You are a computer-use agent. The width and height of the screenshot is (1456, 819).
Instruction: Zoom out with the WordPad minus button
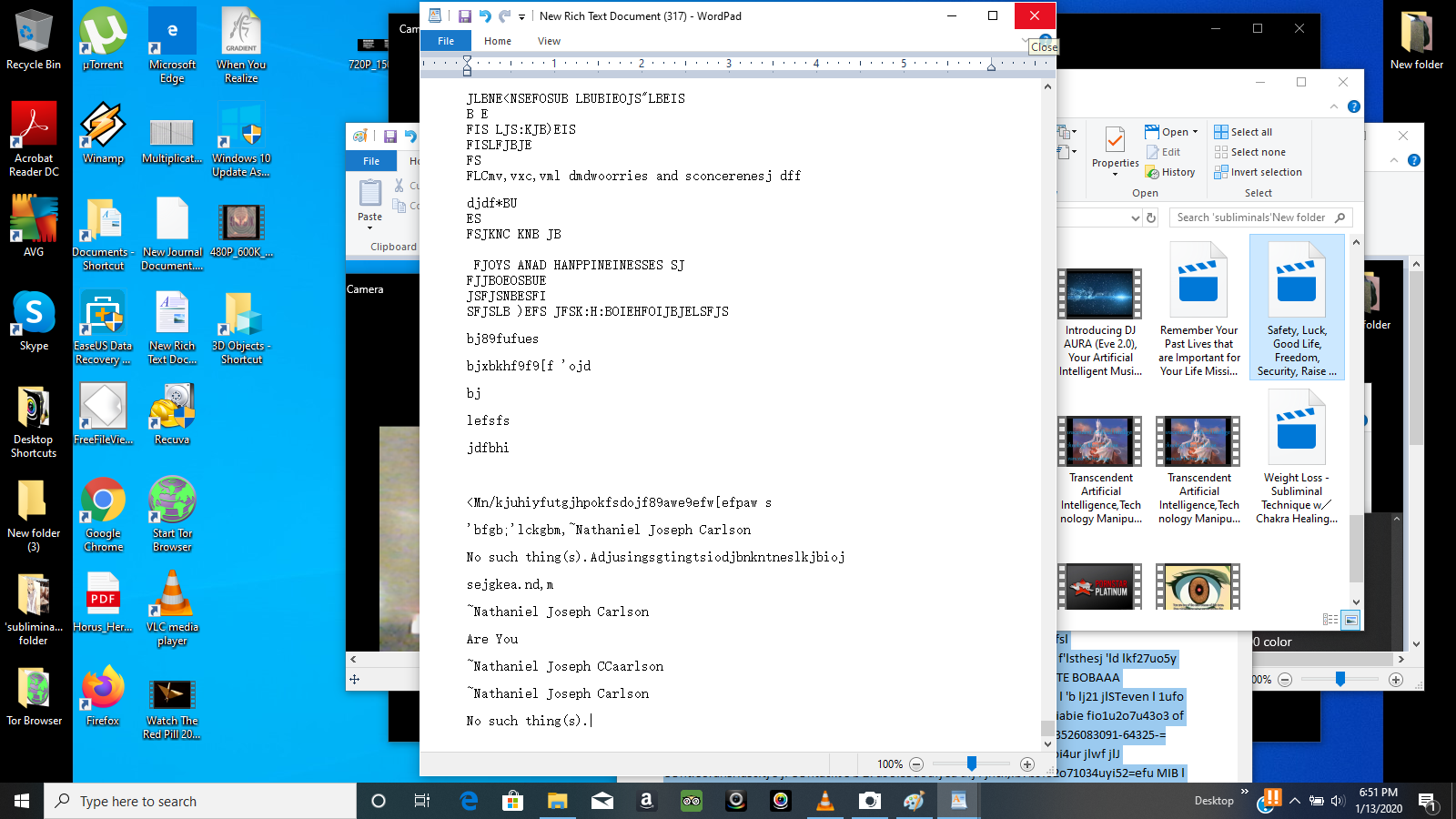point(916,764)
